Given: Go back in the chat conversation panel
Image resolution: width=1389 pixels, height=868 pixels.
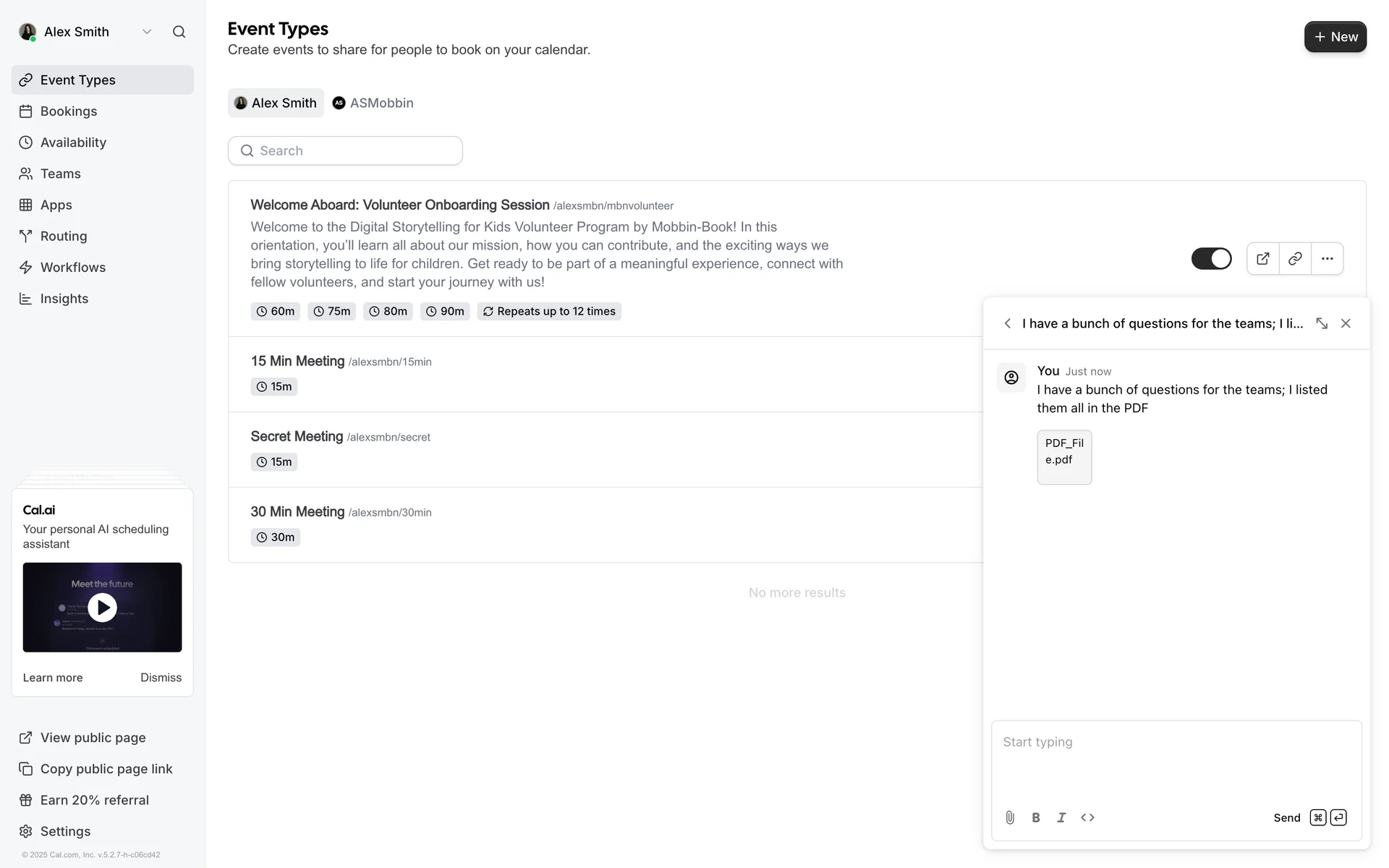Looking at the screenshot, I should (x=1008, y=323).
